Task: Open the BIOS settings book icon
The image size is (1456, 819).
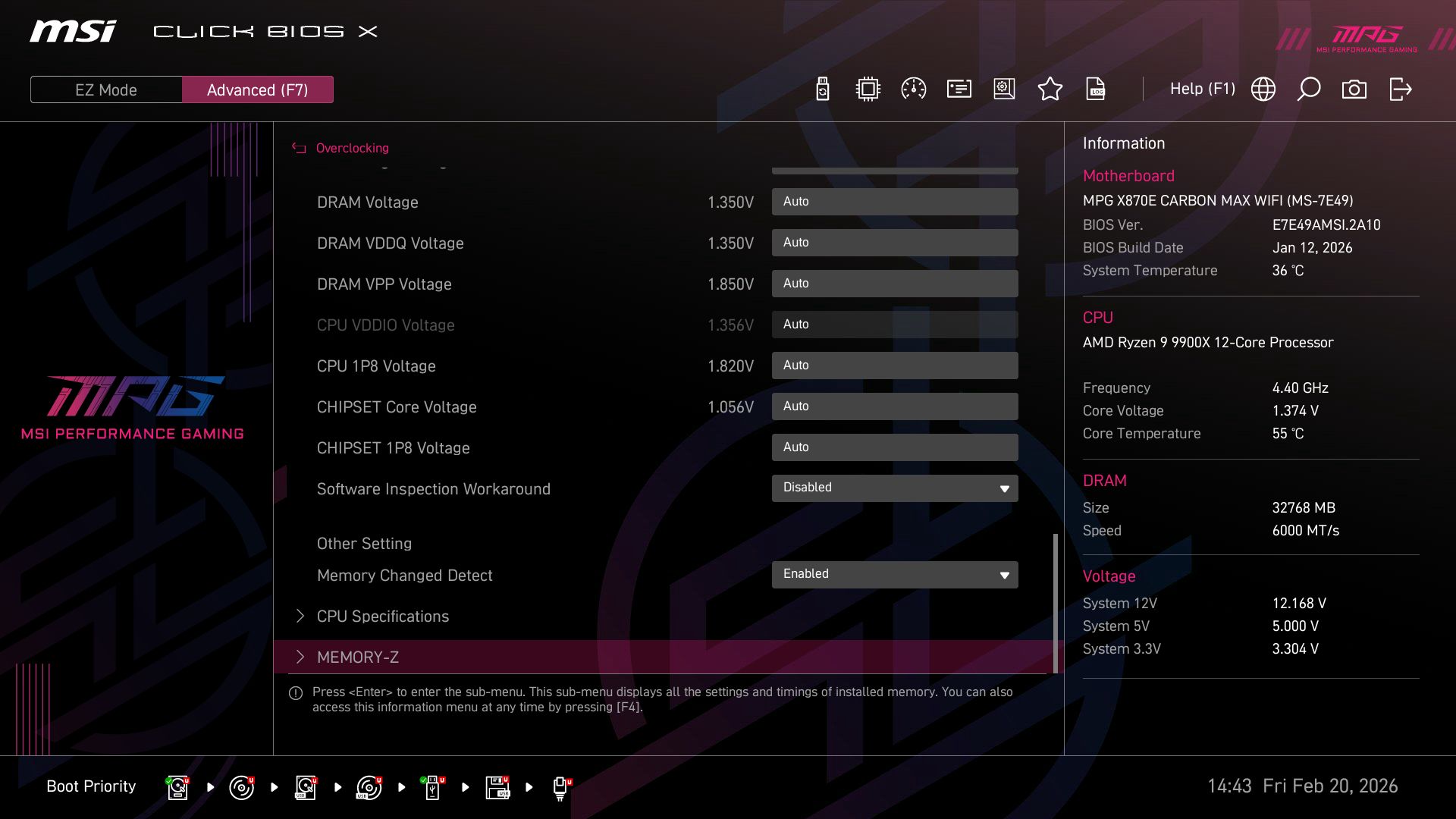Action: (x=1003, y=89)
